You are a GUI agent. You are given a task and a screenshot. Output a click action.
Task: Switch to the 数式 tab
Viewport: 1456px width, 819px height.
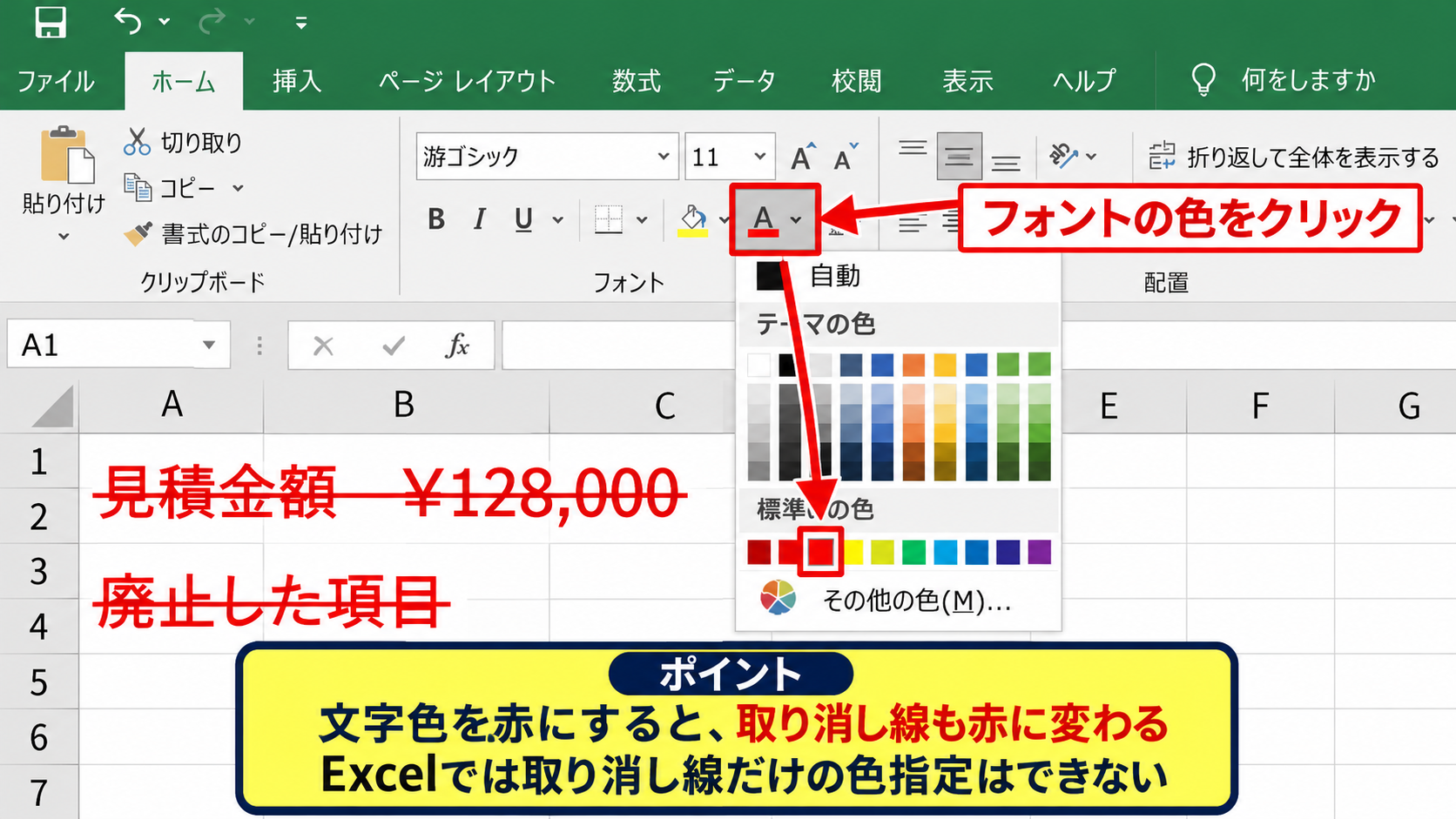click(636, 81)
